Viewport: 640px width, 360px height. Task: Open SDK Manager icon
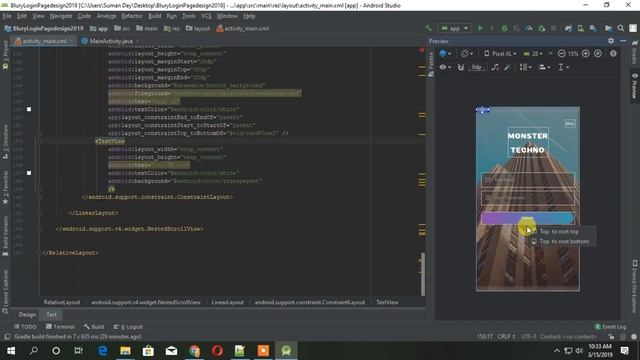click(x=593, y=28)
